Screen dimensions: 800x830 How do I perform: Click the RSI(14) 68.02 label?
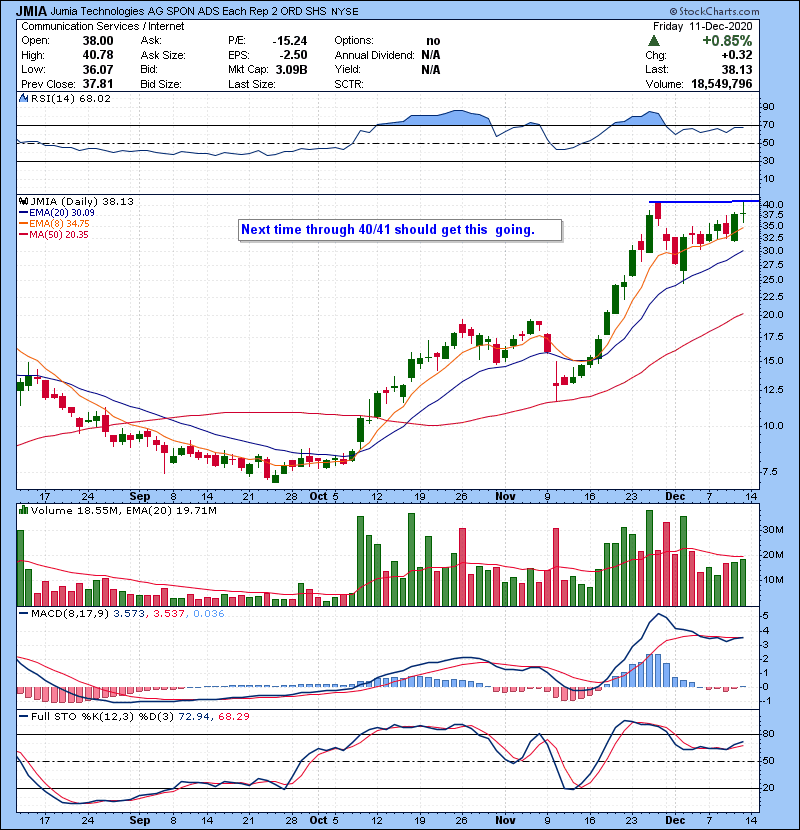pos(71,98)
